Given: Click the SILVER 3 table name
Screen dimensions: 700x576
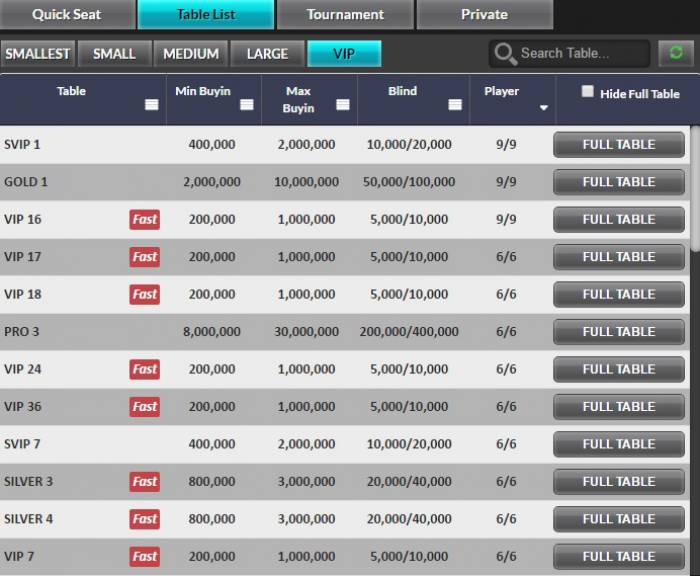Looking at the screenshot, I should (28, 482).
